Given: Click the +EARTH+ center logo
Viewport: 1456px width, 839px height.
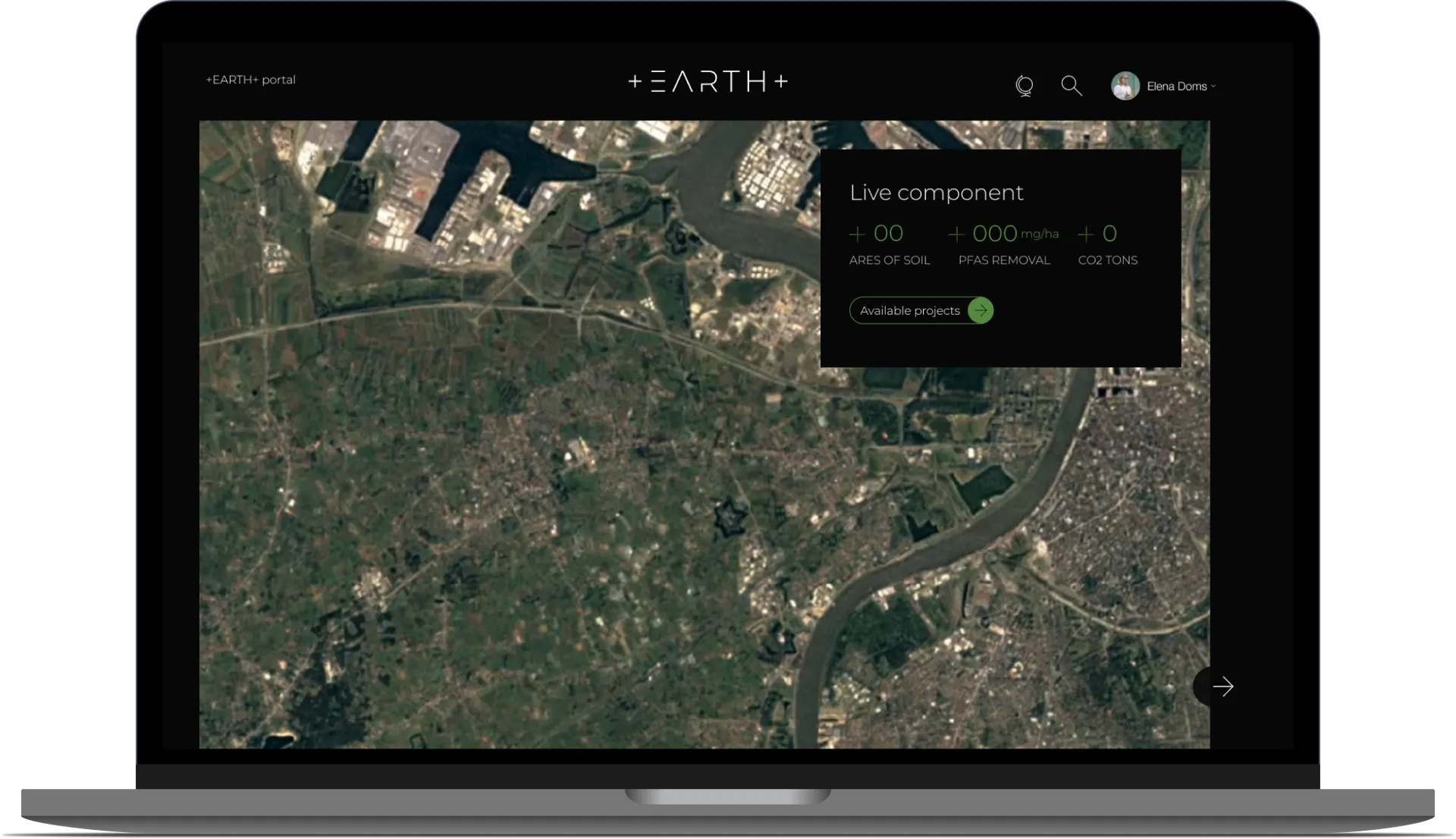Looking at the screenshot, I should tap(708, 81).
